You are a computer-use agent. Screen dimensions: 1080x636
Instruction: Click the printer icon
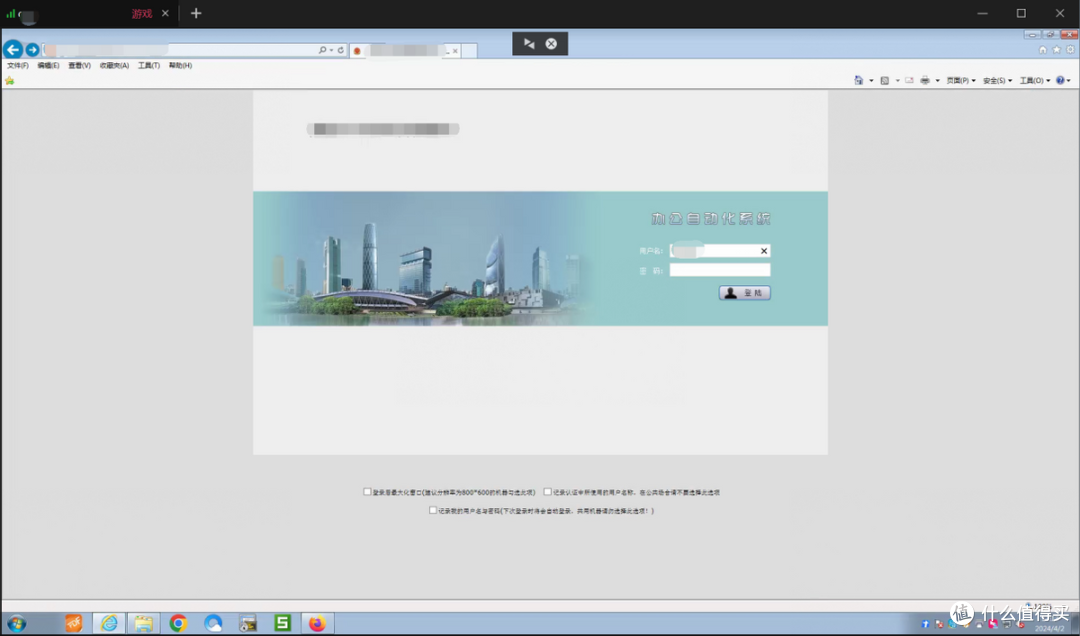click(925, 81)
